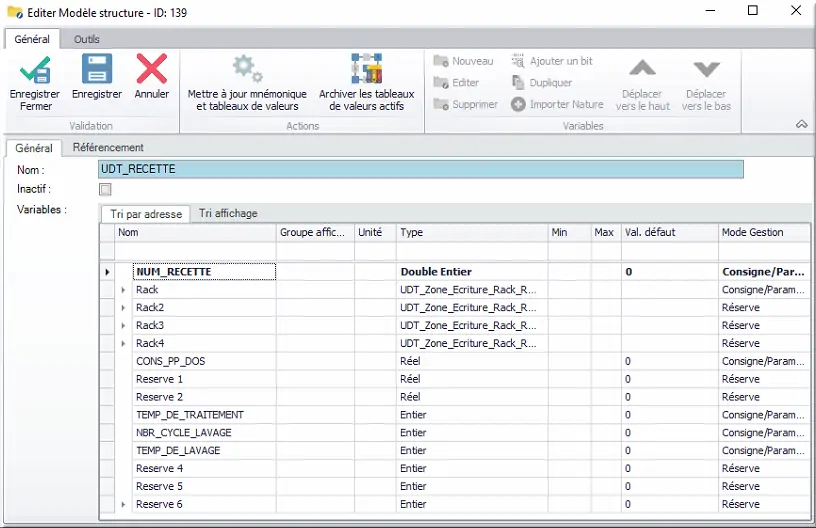Switch to the Référencement tab

coord(108,148)
